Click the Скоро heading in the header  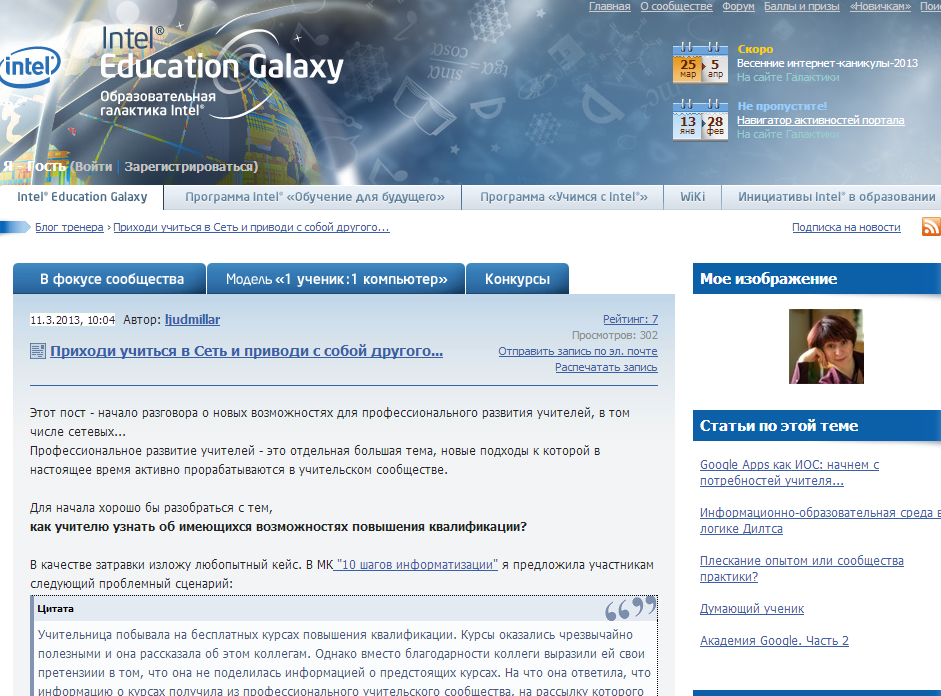coord(755,49)
